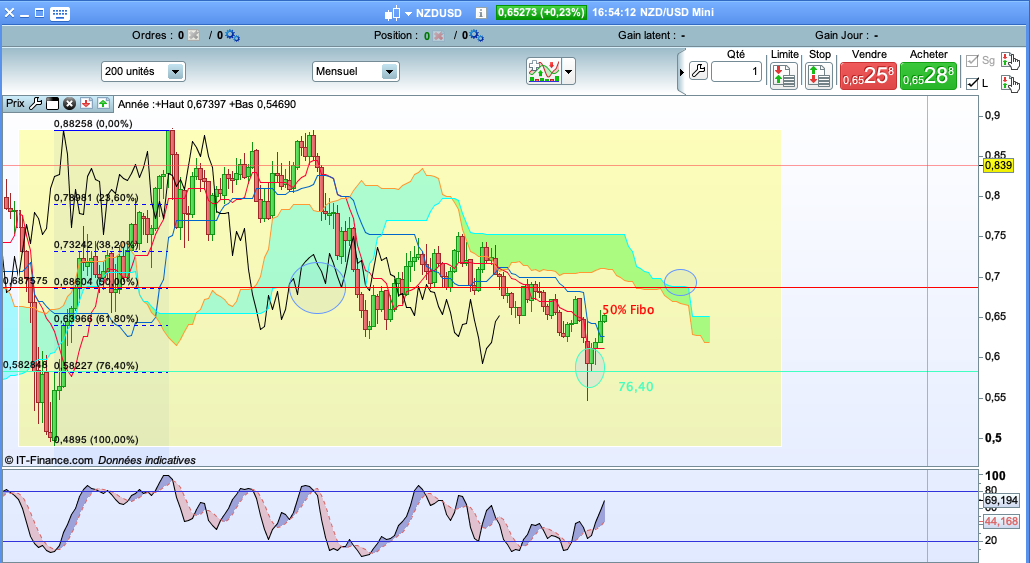
Task: Expand the indicator dropdown arrow
Action: click(569, 72)
